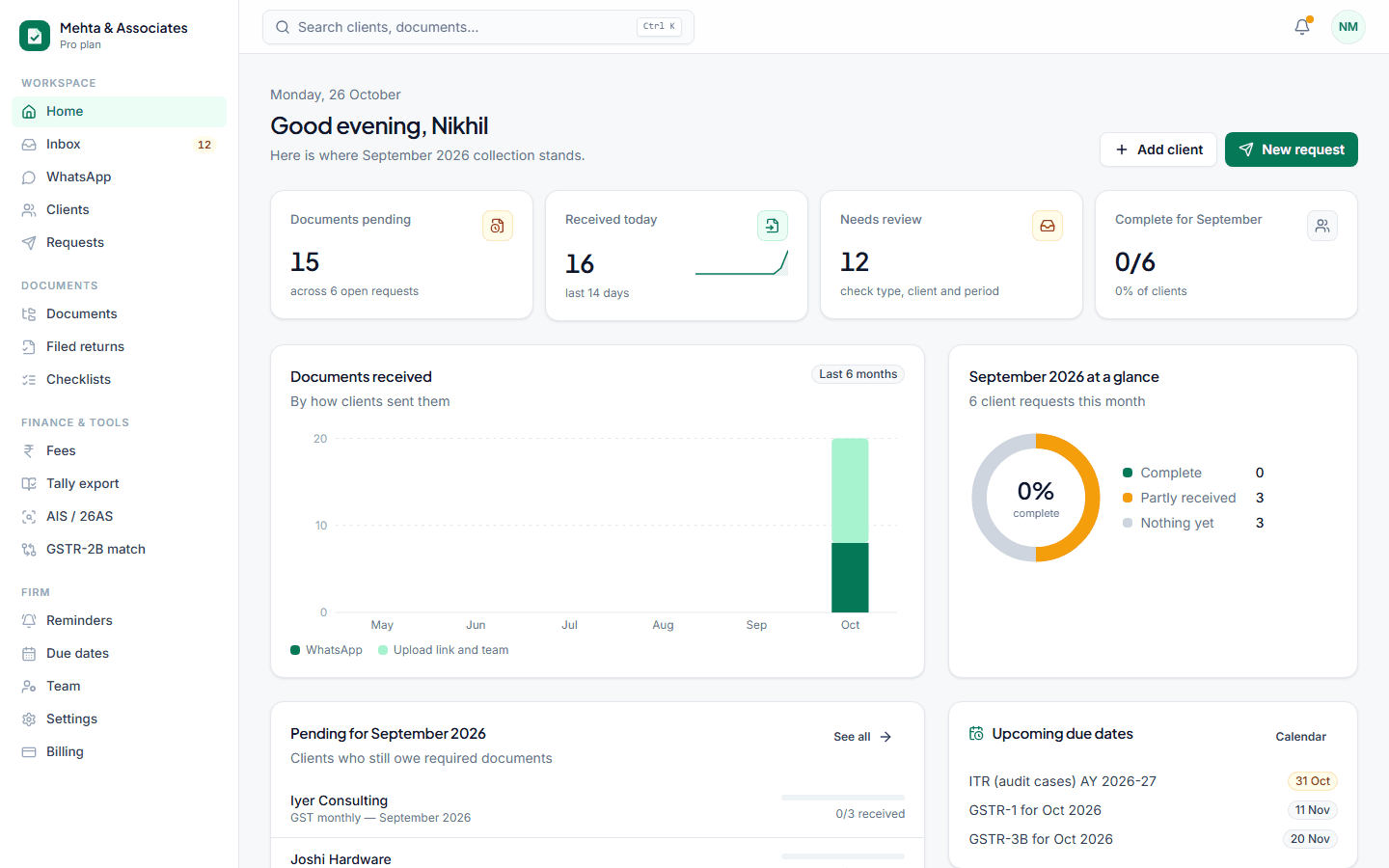Click the Filed returns icon
The height and width of the screenshot is (868, 1389).
click(x=29, y=347)
